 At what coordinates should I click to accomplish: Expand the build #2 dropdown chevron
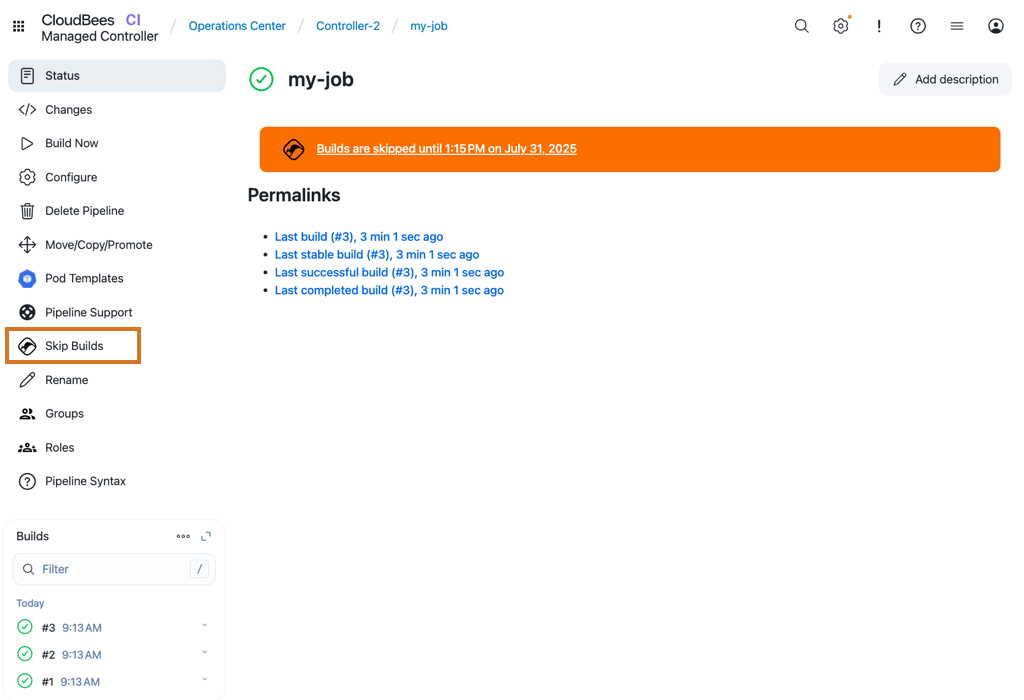tap(204, 652)
